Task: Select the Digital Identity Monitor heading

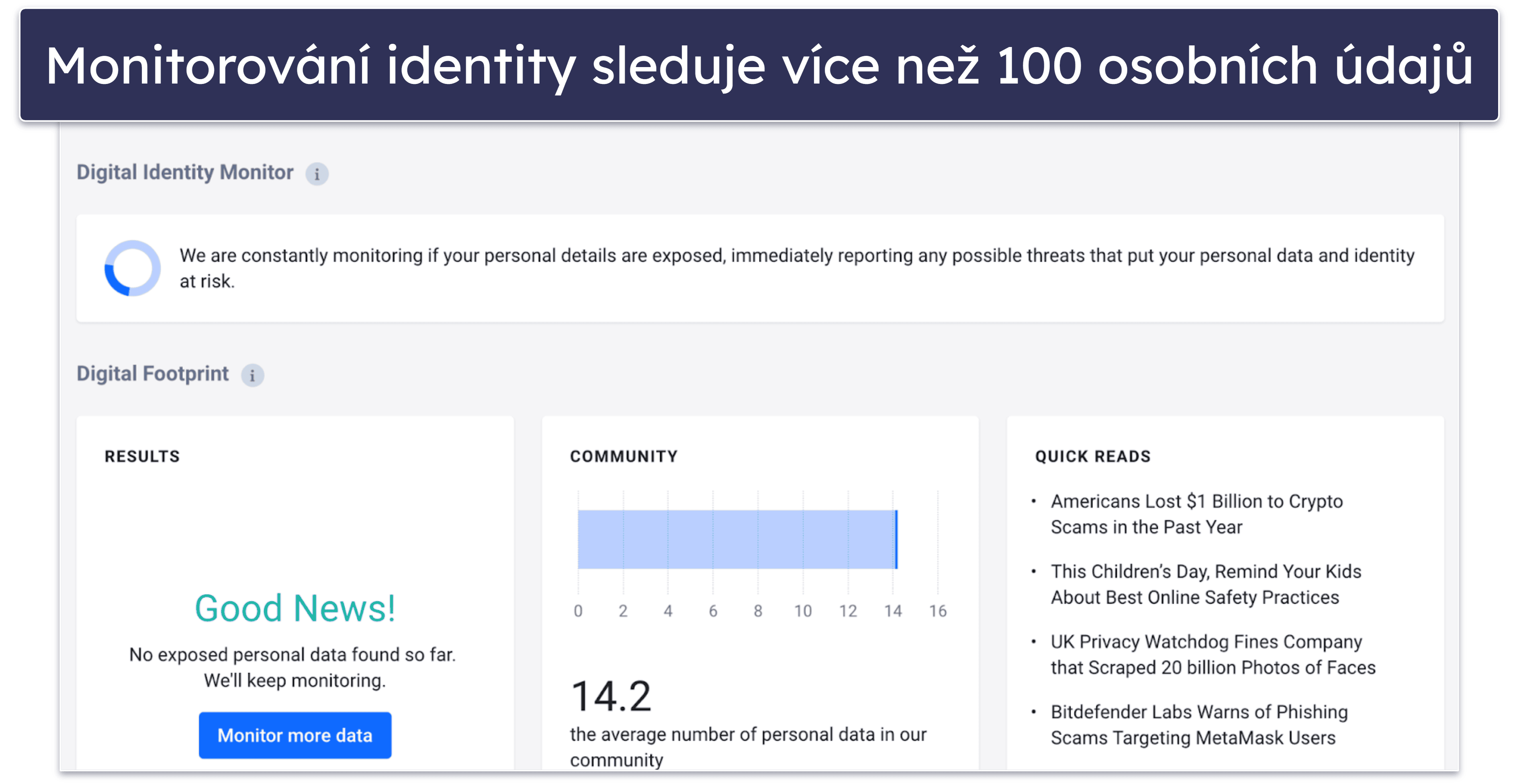Action: pyautogui.click(x=185, y=172)
